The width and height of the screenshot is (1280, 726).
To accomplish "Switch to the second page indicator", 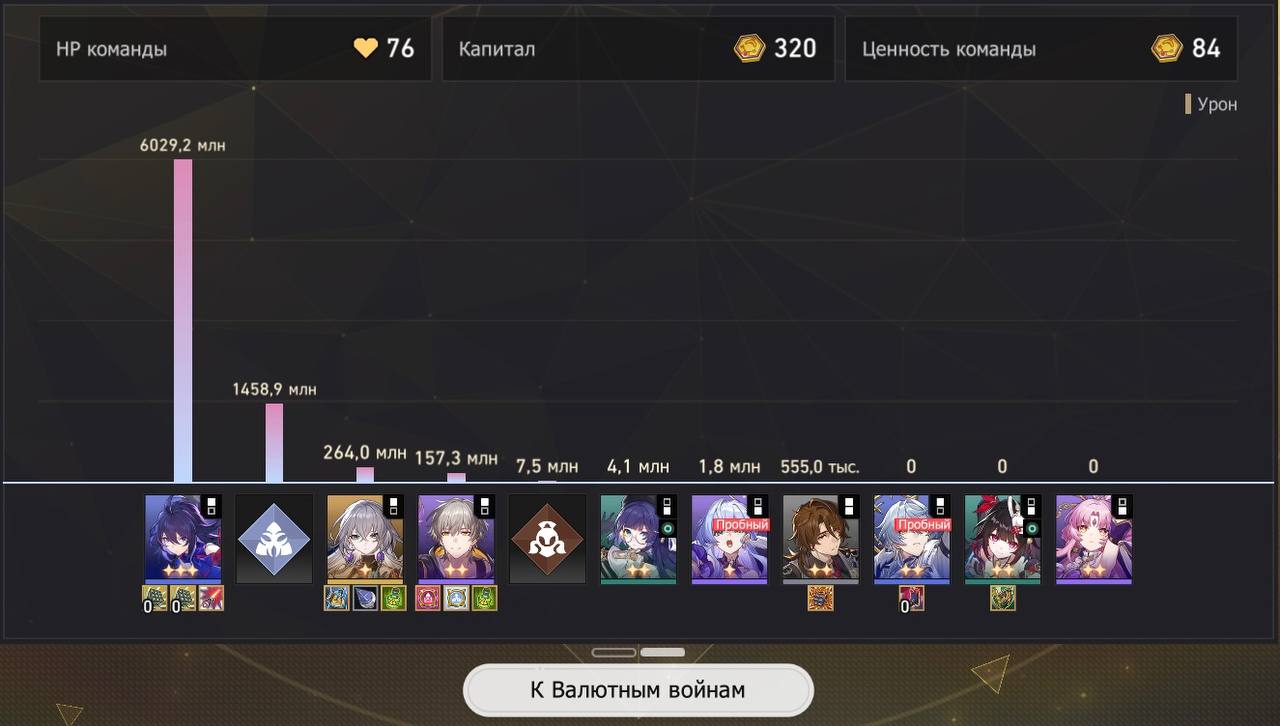I will coord(662,652).
